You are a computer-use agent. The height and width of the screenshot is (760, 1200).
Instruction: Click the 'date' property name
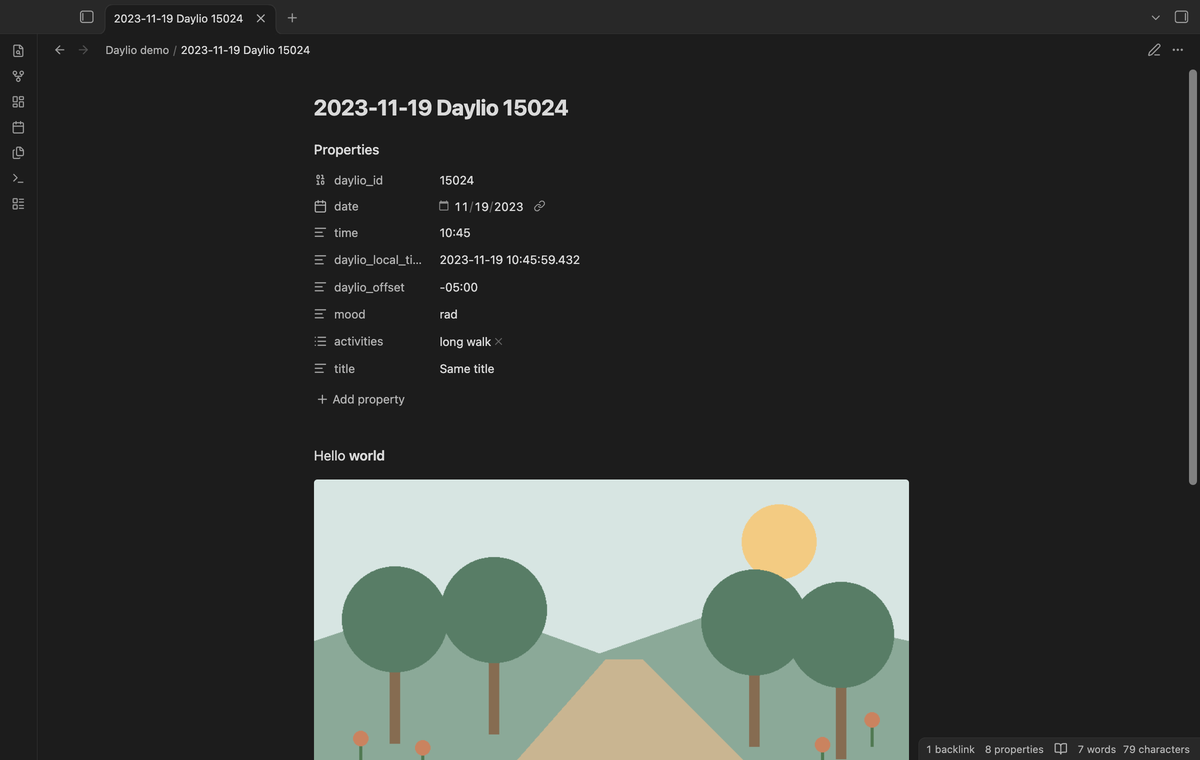346,206
